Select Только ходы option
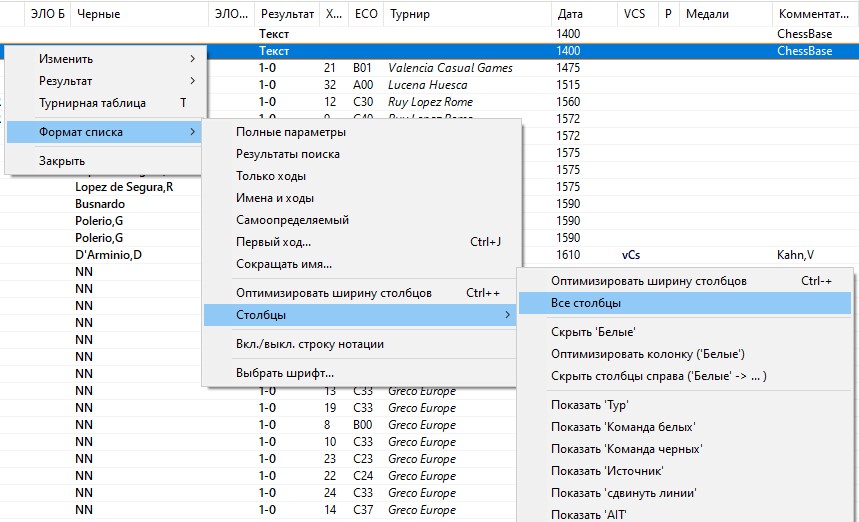This screenshot has width=859, height=522. (360, 176)
